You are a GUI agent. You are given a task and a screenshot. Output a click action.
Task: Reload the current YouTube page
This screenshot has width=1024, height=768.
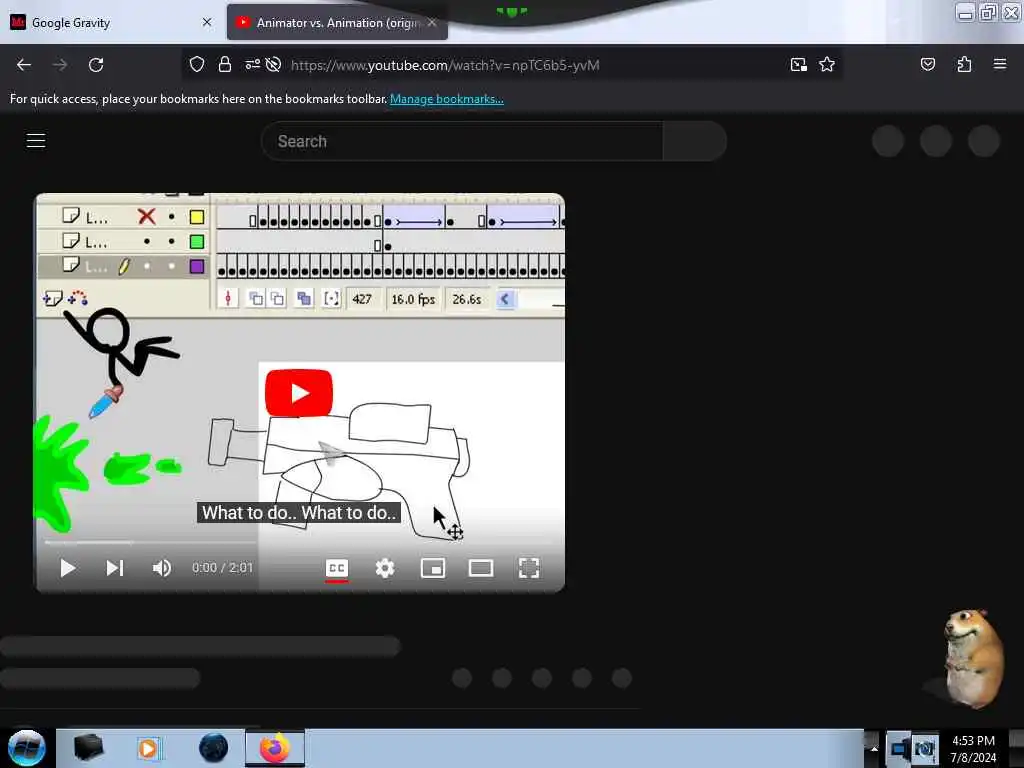point(96,65)
